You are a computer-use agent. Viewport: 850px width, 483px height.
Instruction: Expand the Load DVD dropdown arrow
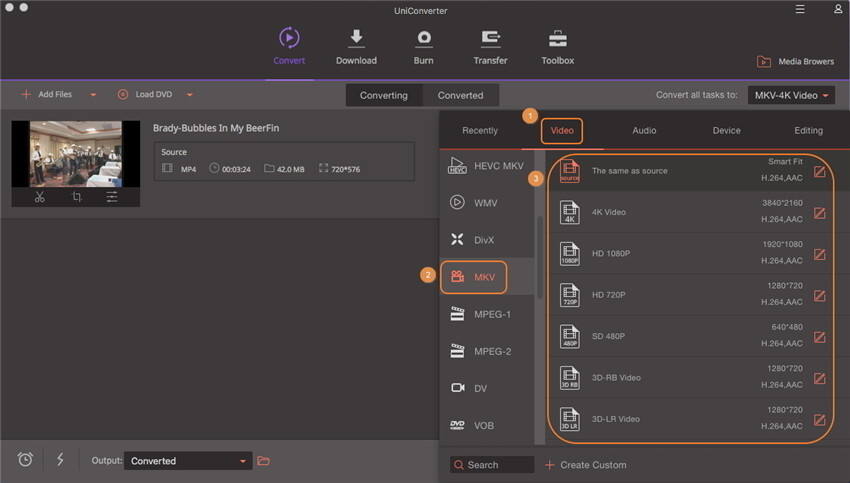[x=189, y=95]
